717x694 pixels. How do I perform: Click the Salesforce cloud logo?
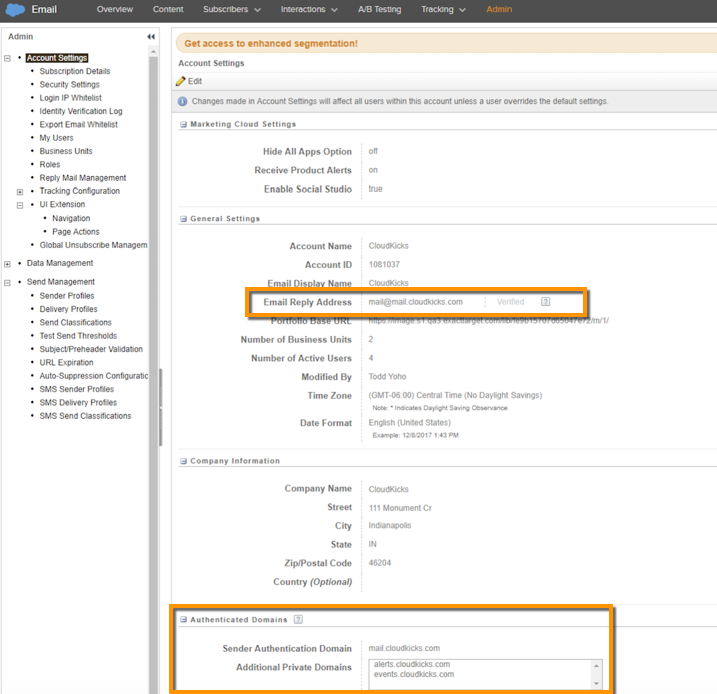point(15,9)
